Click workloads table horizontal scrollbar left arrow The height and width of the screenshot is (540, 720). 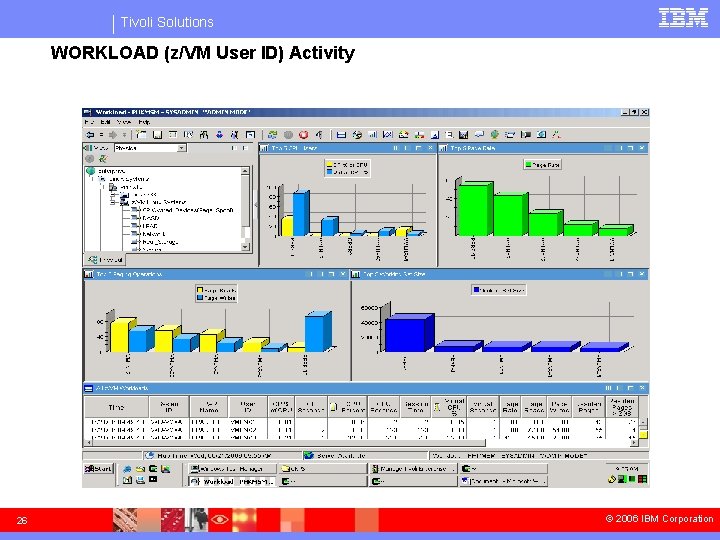click(88, 443)
